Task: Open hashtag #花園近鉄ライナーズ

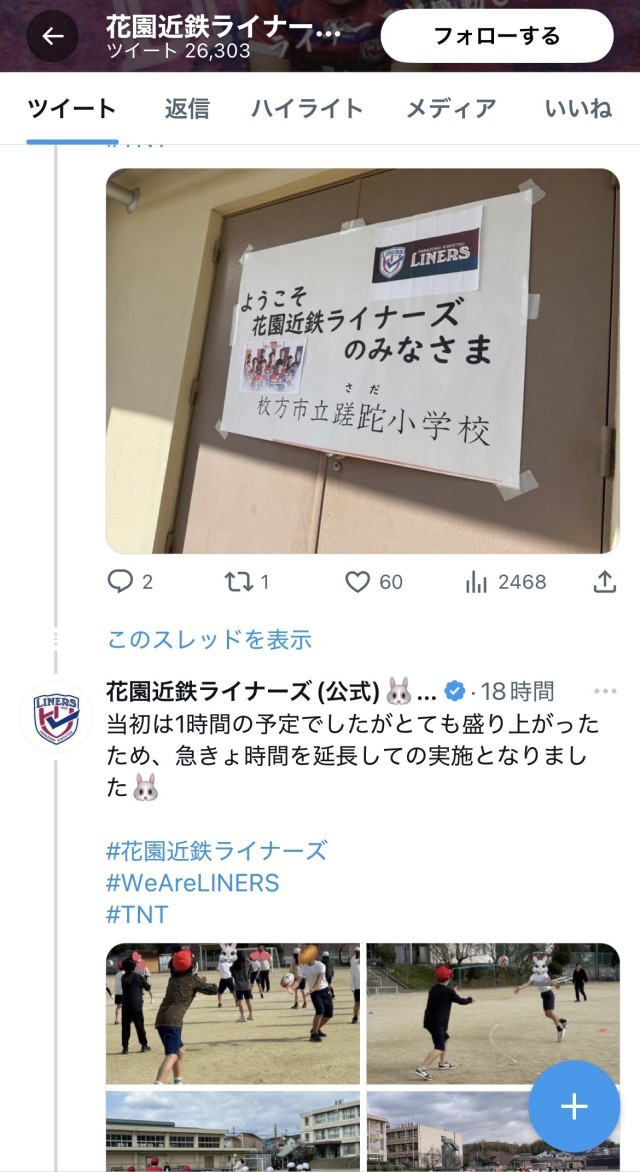Action: coord(217,851)
